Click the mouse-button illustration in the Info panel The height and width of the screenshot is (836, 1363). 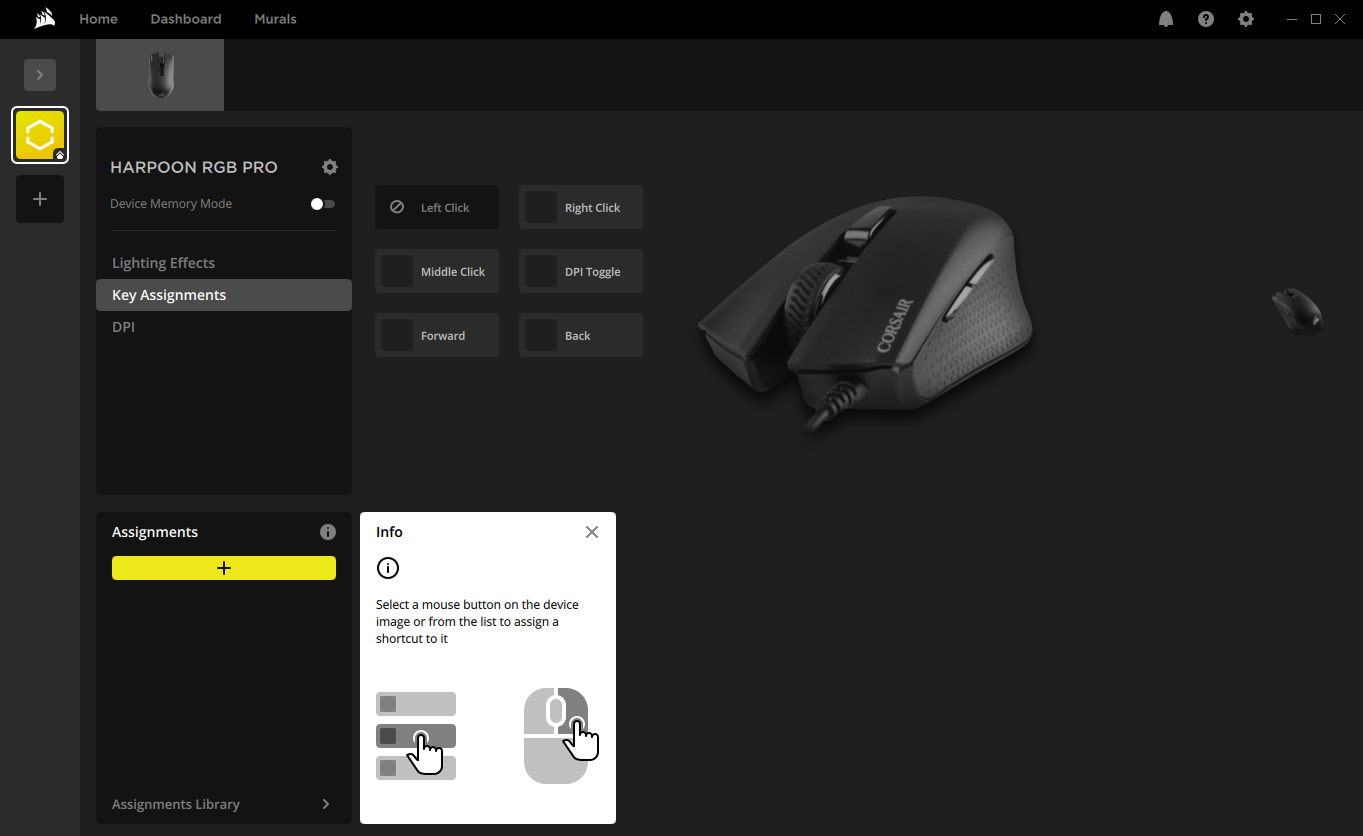coord(560,735)
